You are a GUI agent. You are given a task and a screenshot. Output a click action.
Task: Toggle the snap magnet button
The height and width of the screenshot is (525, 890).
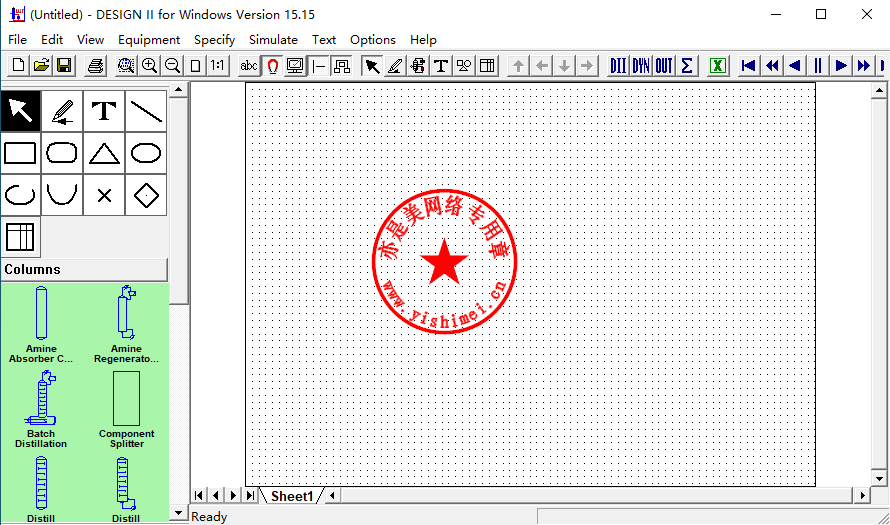[x=272, y=66]
